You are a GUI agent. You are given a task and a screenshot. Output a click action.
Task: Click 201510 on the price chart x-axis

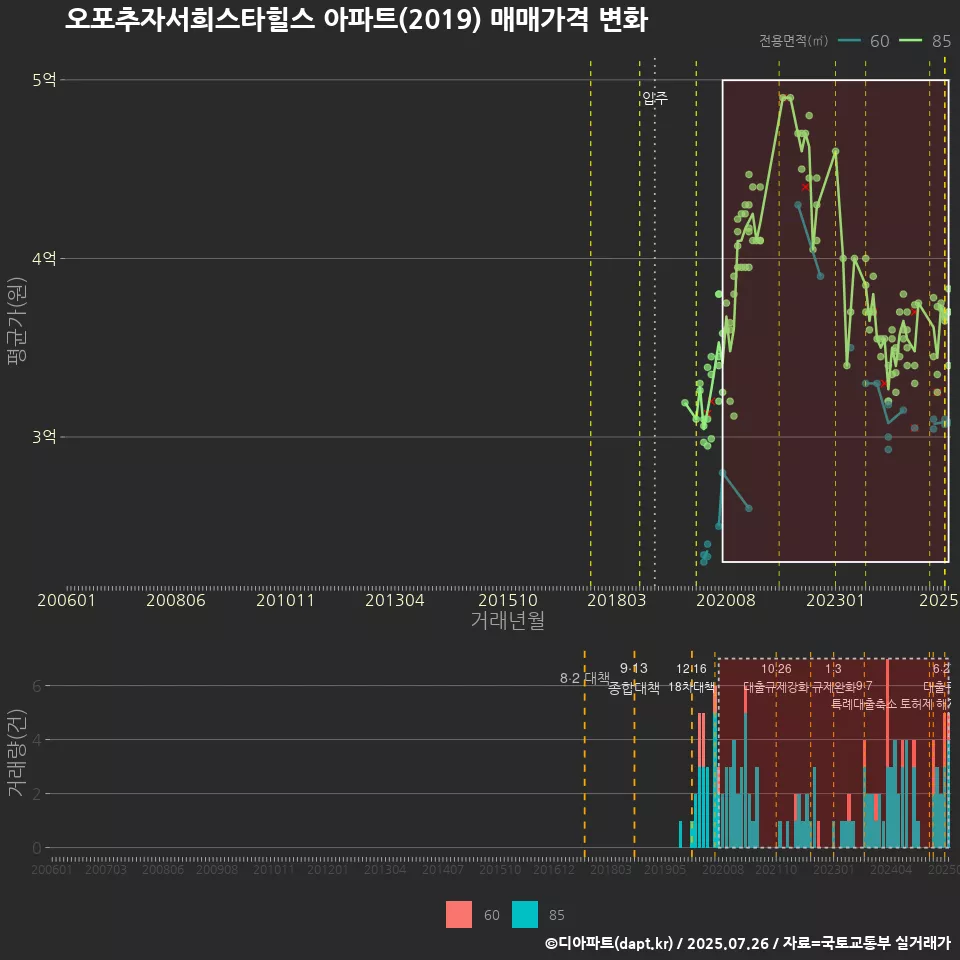coord(508,600)
